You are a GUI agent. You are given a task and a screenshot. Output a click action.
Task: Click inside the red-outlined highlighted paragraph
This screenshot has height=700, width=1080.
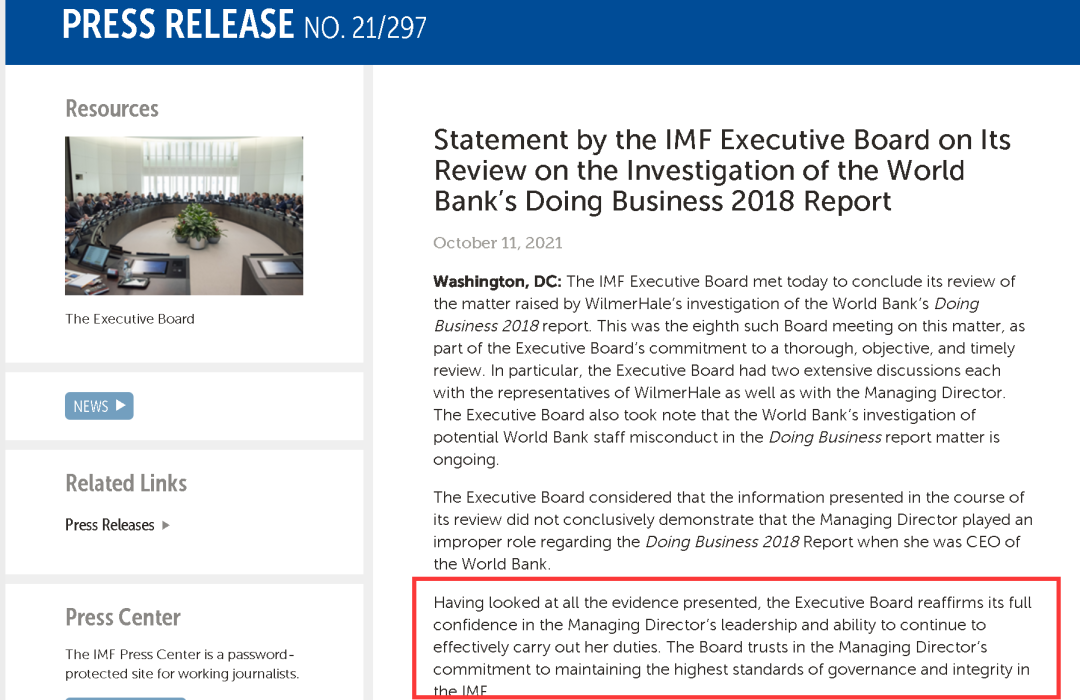click(732, 636)
